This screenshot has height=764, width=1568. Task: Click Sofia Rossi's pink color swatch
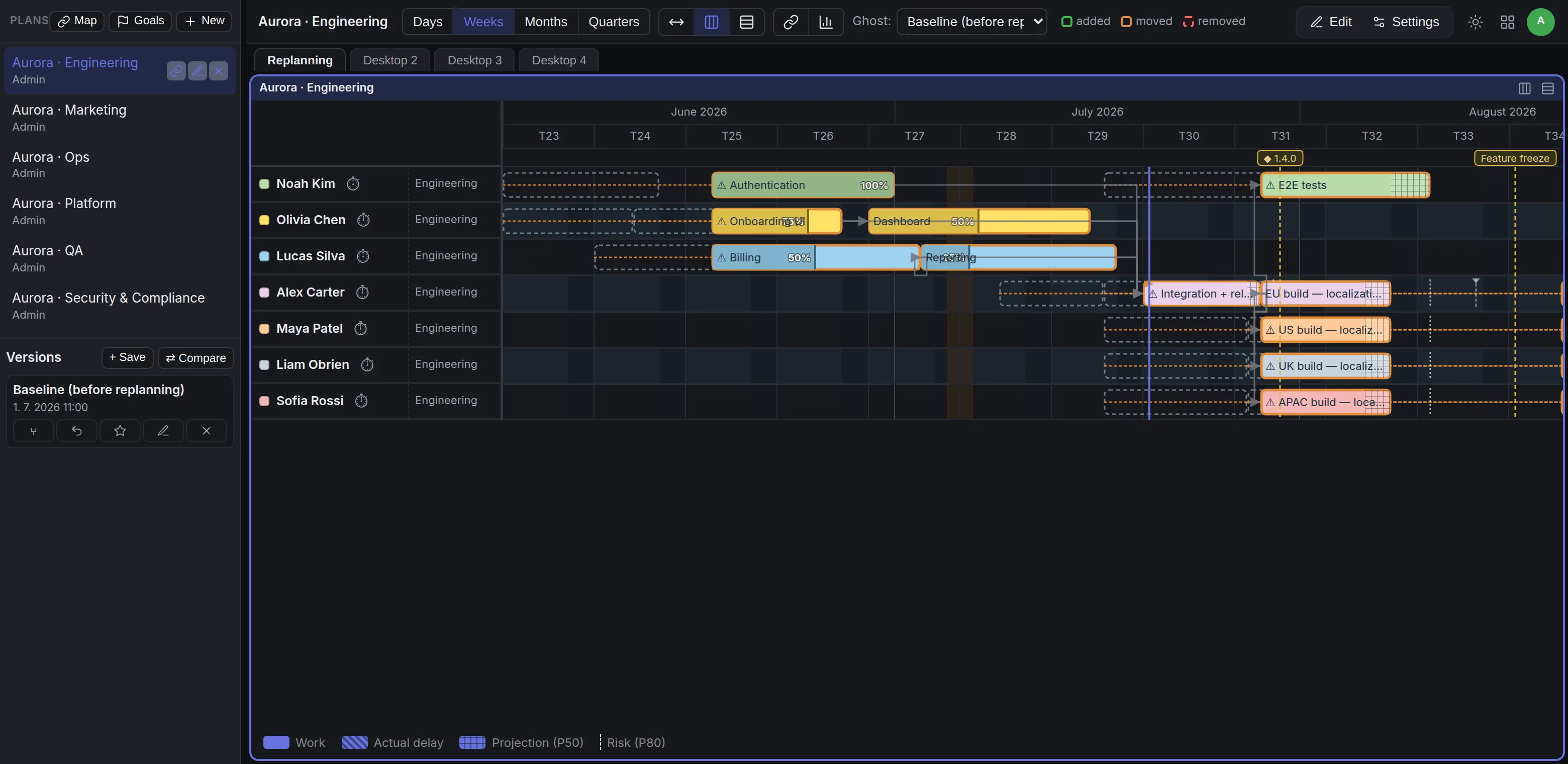click(x=264, y=401)
